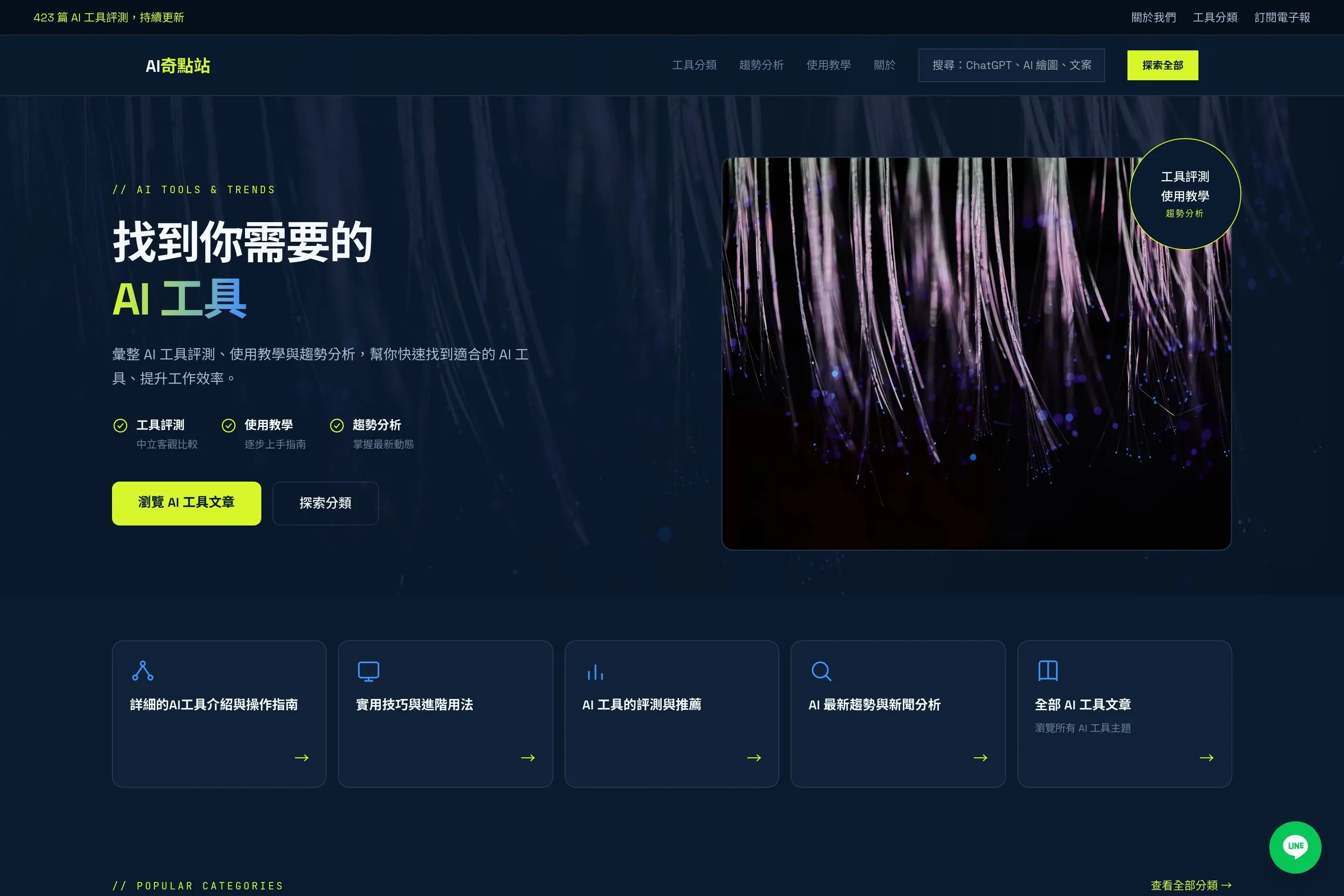Click the checkmark icon beside 趨勢分析
Screen dimensions: 1344x896
click(336, 425)
